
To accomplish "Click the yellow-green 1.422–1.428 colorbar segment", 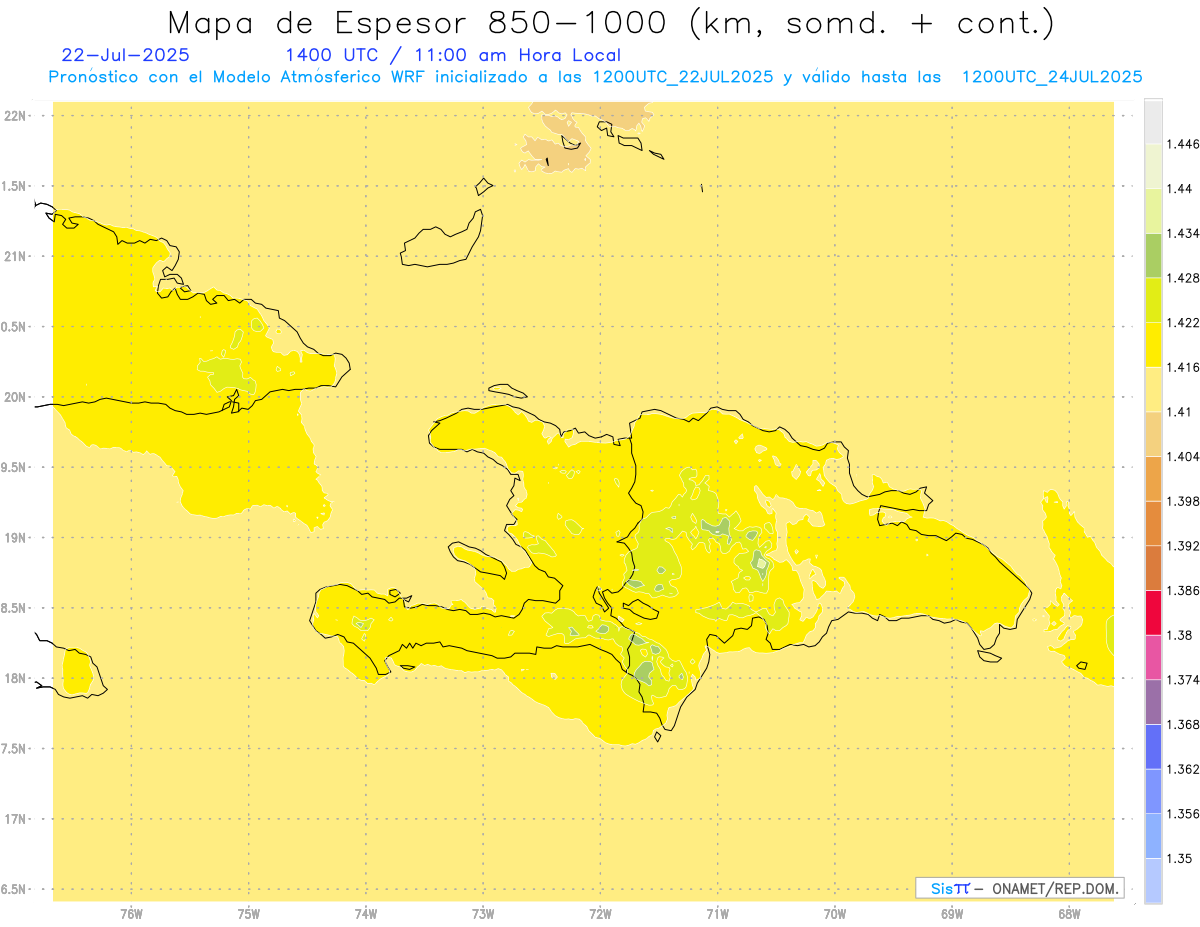I will [x=1153, y=300].
